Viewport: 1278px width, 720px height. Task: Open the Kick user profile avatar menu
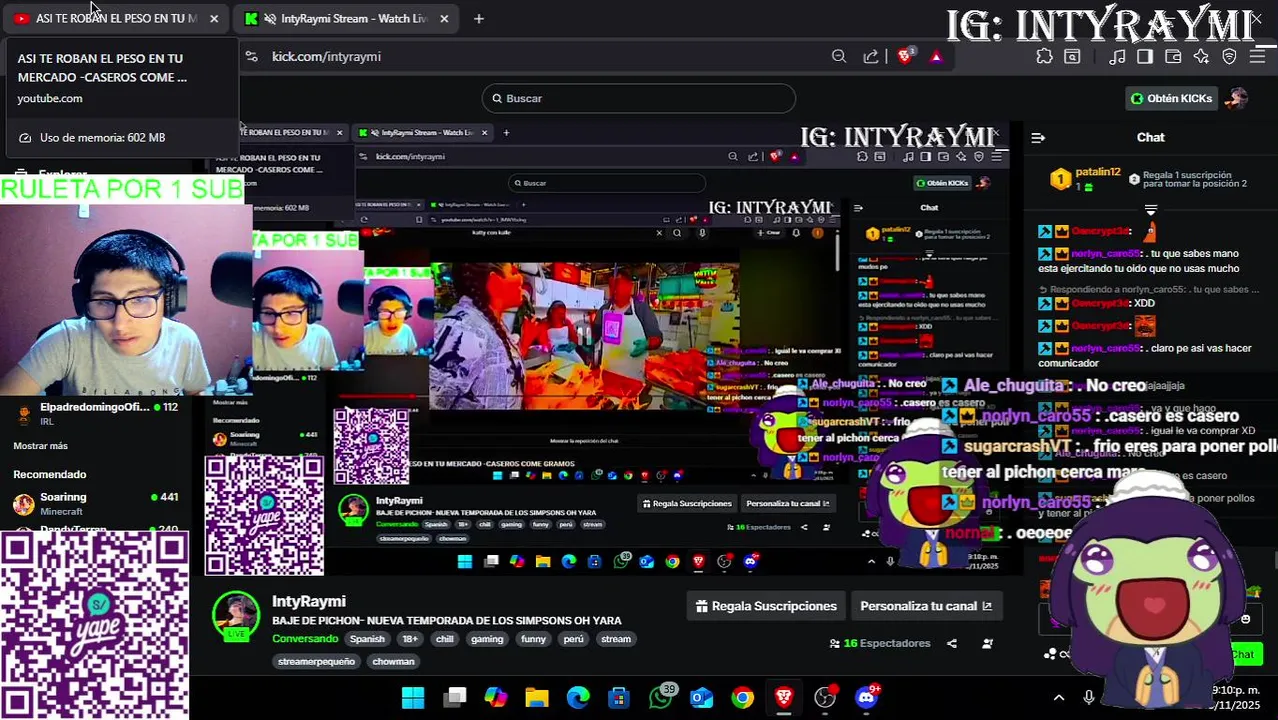tap(1238, 98)
